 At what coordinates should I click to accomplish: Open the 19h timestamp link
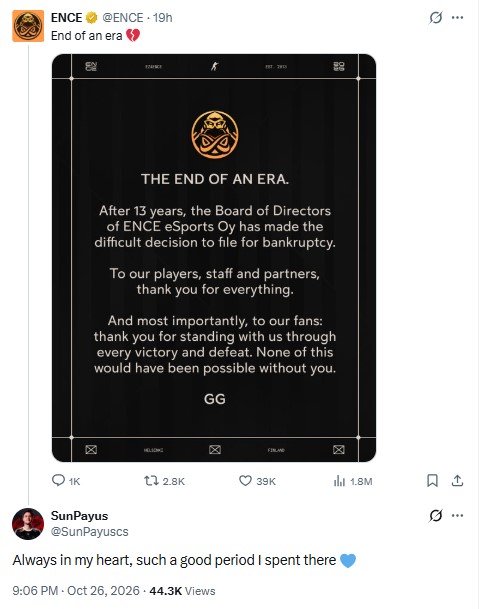coord(162,17)
